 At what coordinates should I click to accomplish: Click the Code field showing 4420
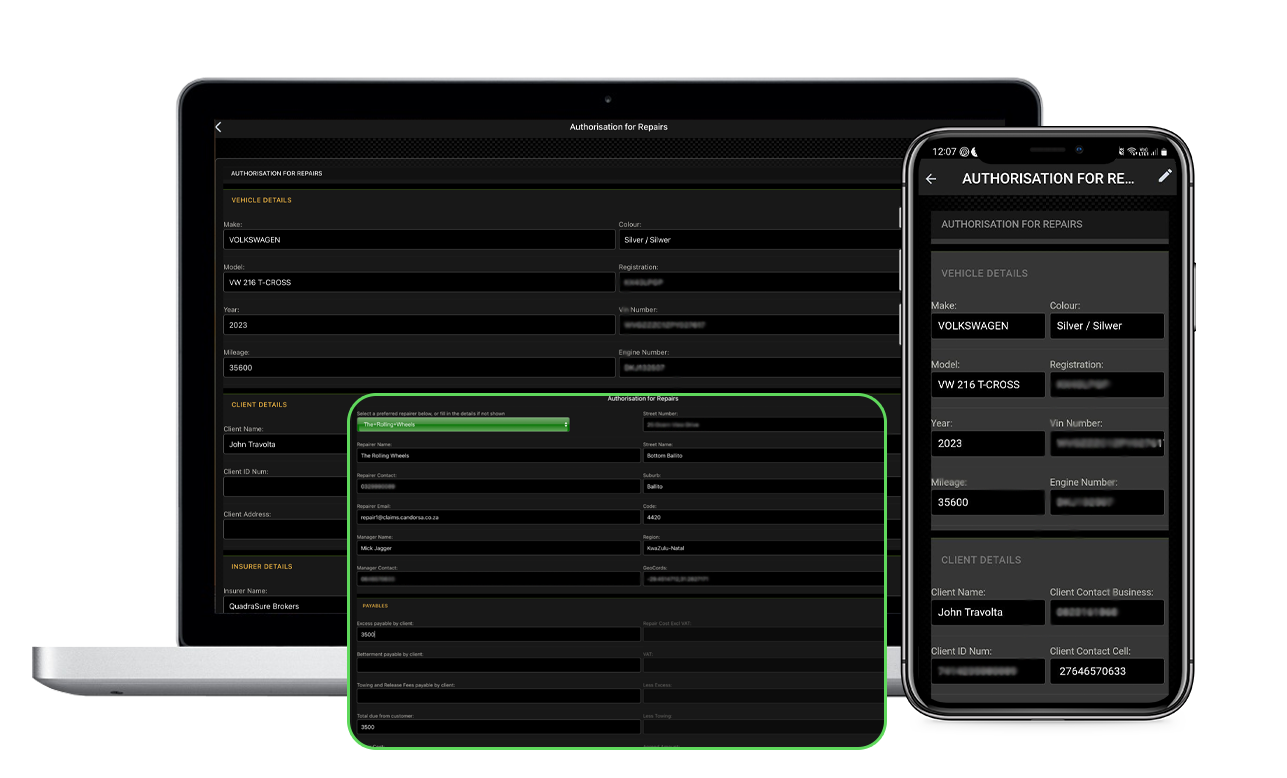pyautogui.click(x=762, y=517)
